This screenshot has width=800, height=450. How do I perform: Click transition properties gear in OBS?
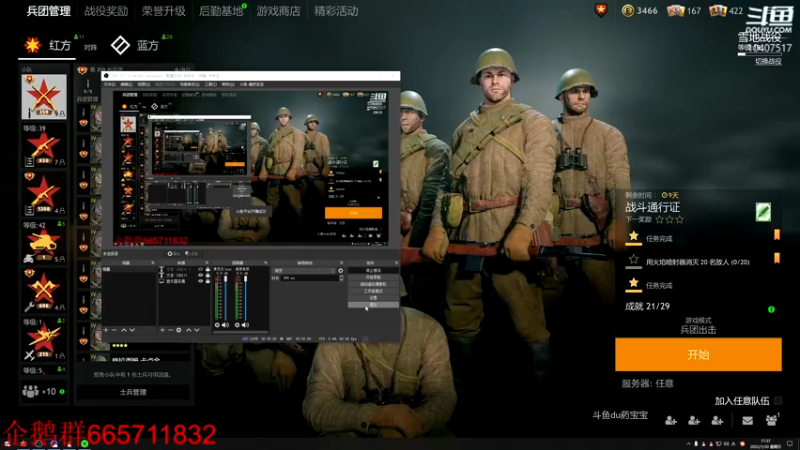click(341, 270)
